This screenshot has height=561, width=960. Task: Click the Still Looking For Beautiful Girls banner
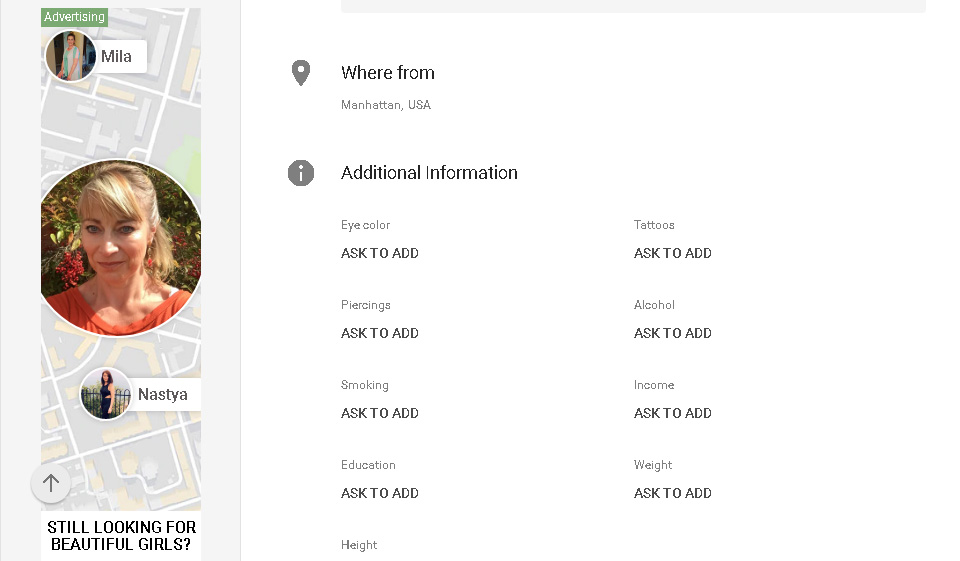tap(121, 536)
